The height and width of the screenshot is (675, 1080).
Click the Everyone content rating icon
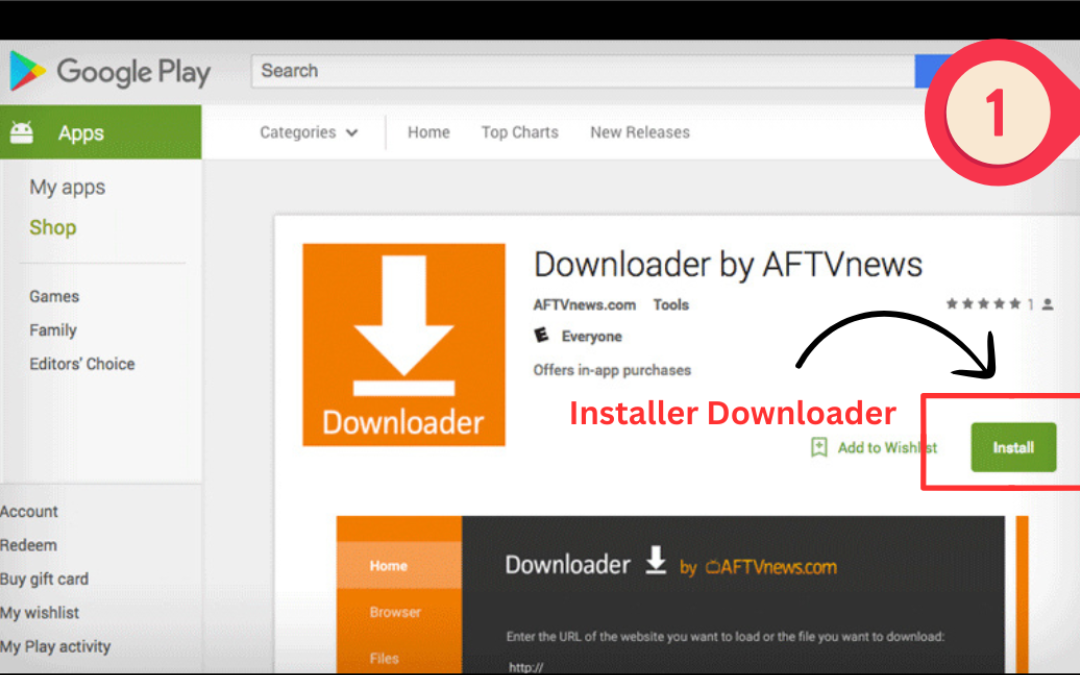coord(542,336)
